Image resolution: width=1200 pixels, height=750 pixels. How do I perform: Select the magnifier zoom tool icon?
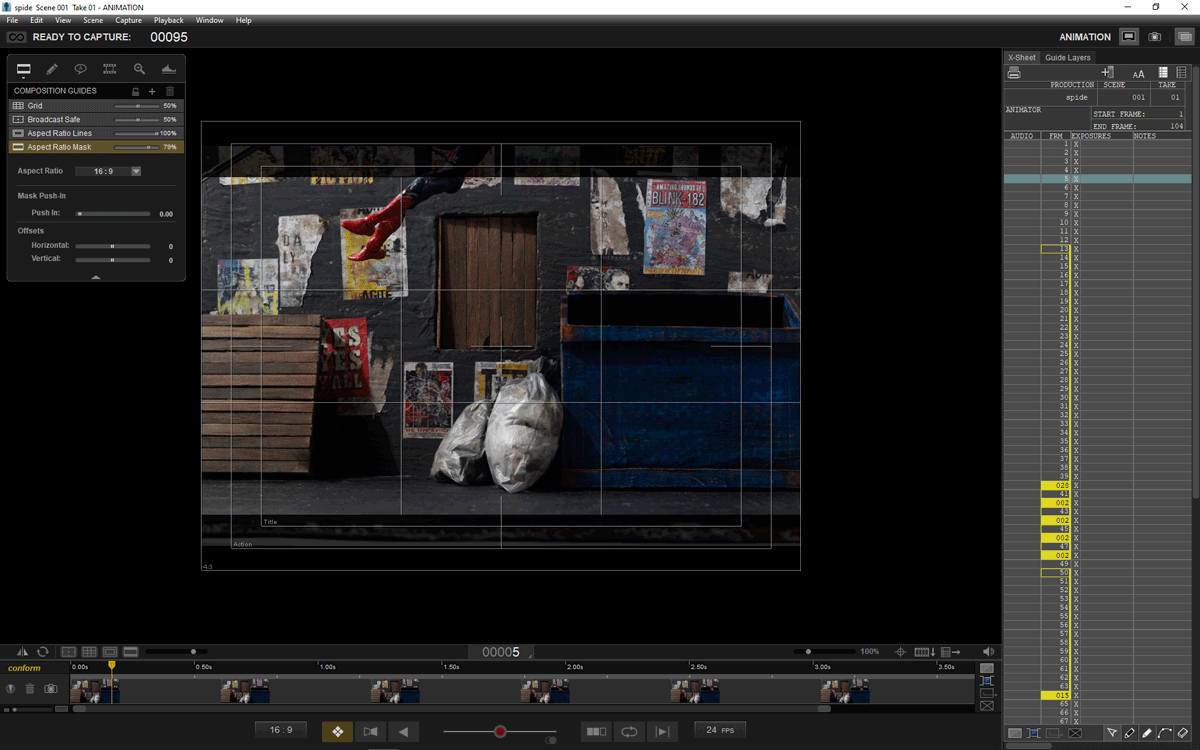[x=139, y=69]
